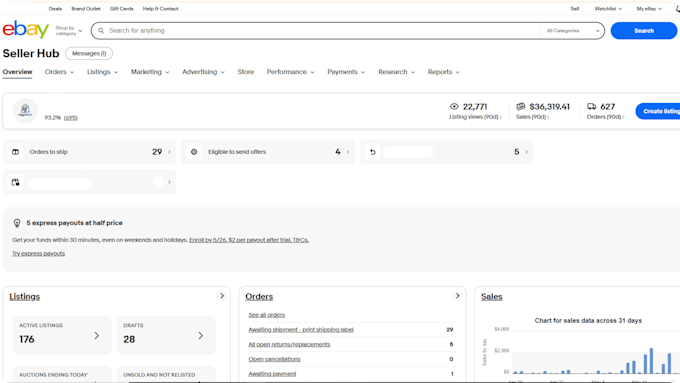The image size is (680, 383).
Task: Open Drafts chevron
Action: tap(200, 336)
